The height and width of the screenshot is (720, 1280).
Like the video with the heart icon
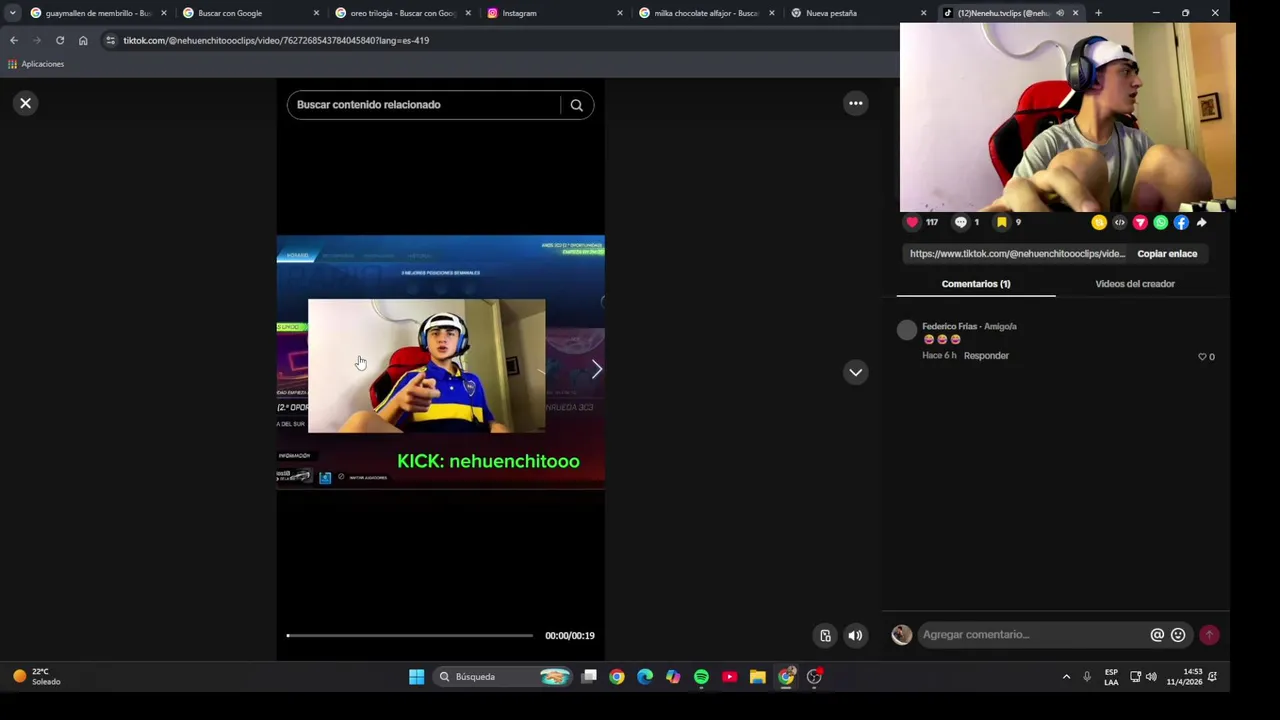point(912,222)
